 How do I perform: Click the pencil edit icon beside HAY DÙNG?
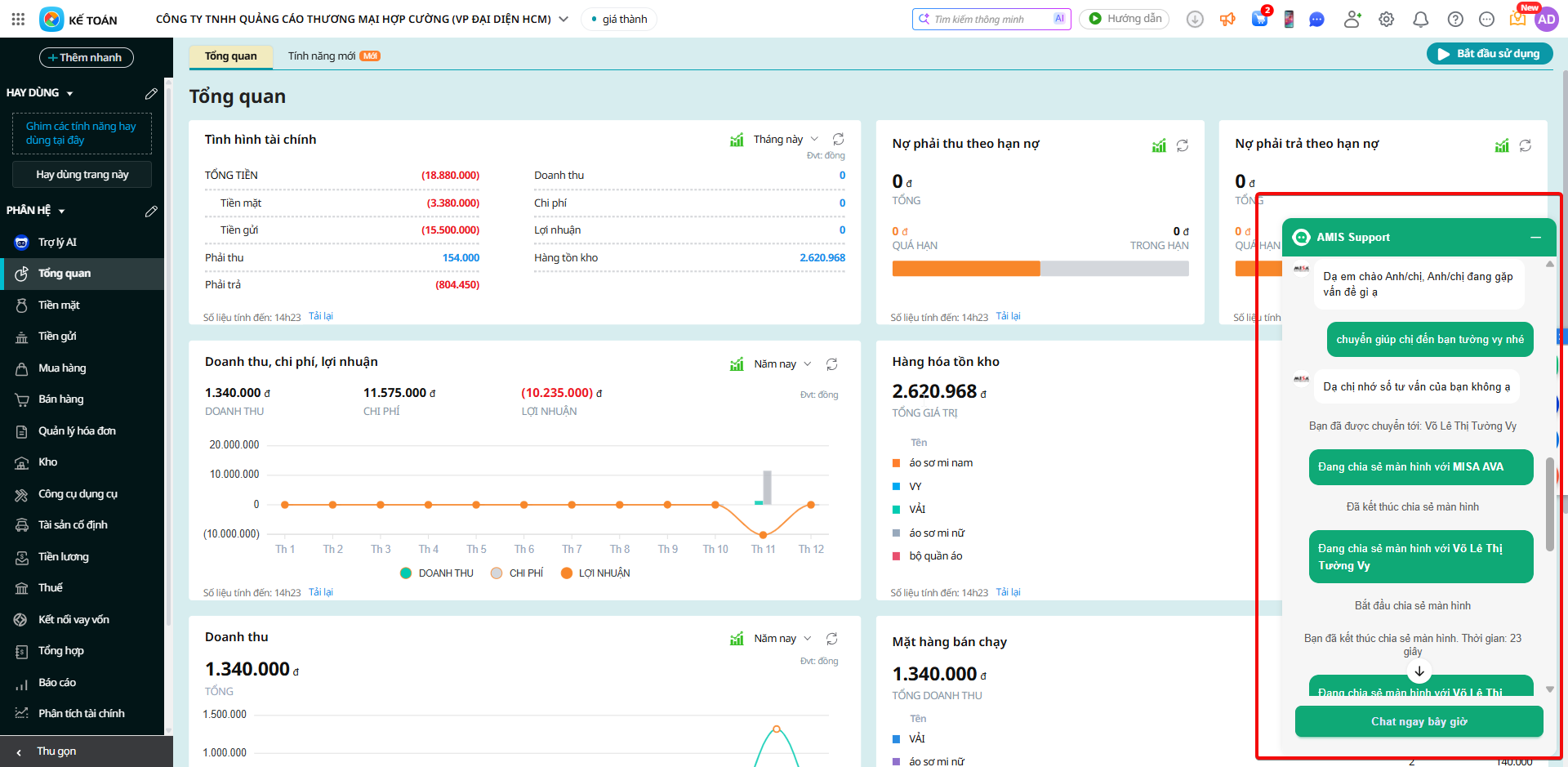pos(151,93)
